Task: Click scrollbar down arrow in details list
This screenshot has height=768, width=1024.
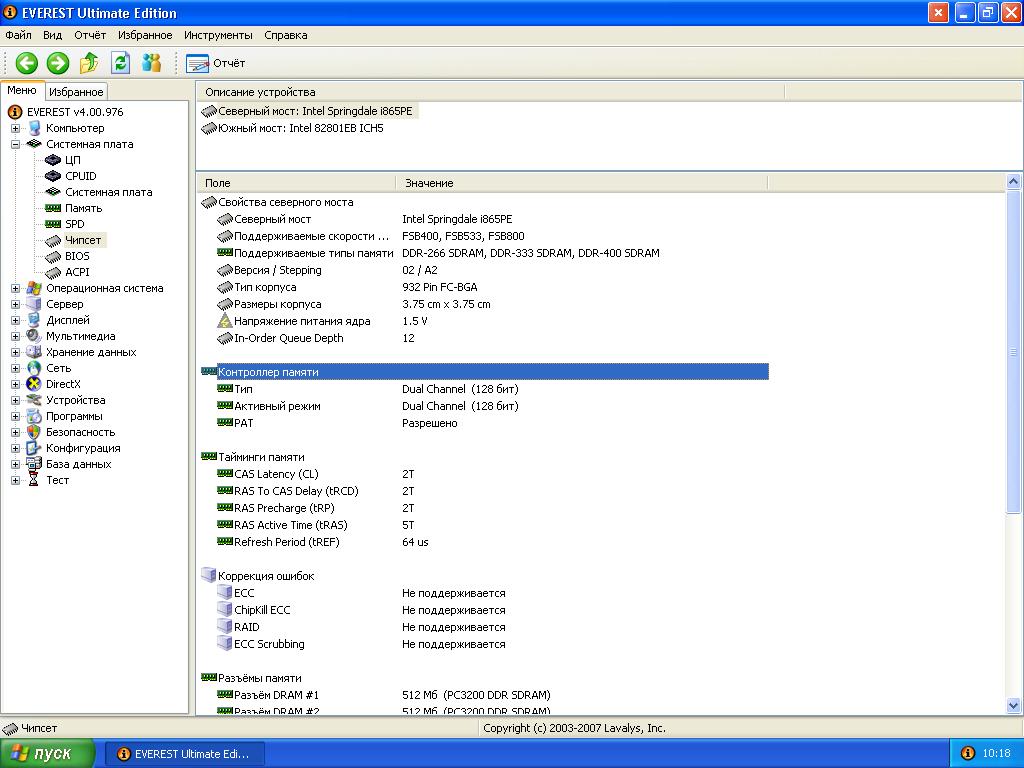Action: tap(1013, 706)
